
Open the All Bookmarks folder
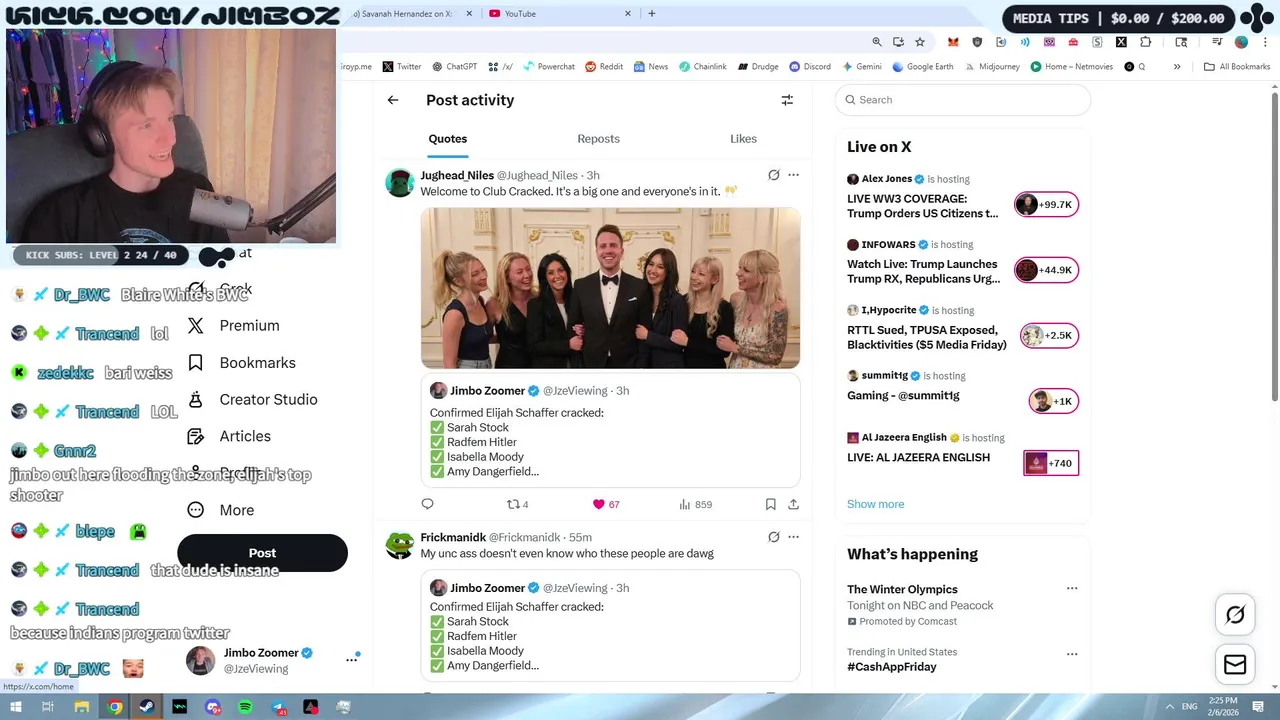(x=1237, y=67)
